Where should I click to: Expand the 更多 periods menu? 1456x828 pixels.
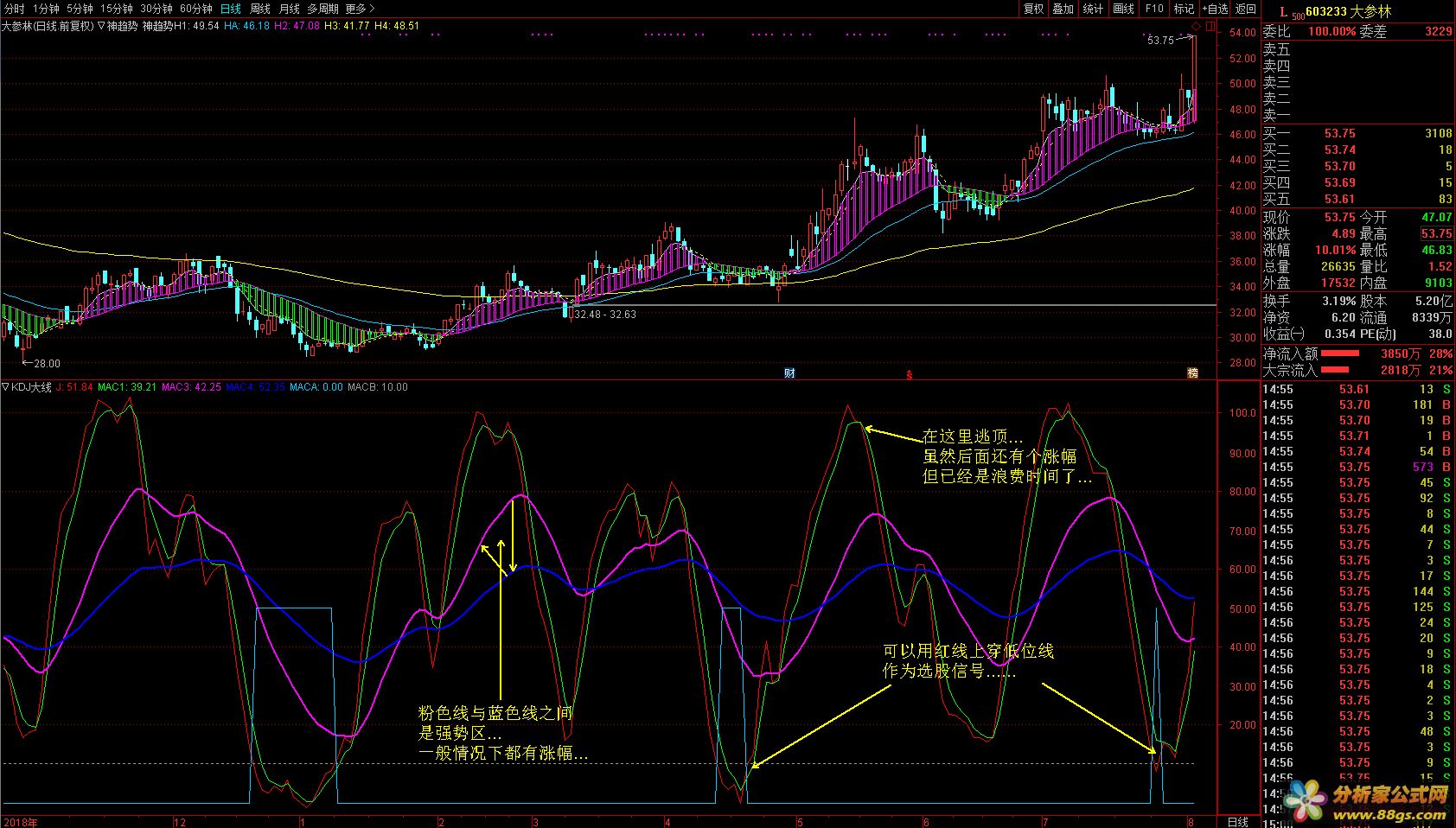tap(360, 9)
